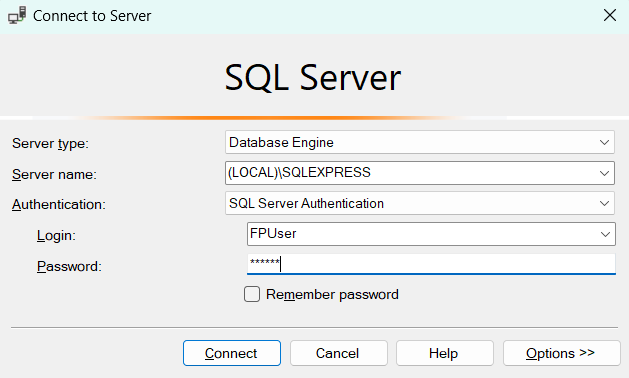This screenshot has width=629, height=378.
Task: Select the Database Engine server type box
Action: [420, 142]
